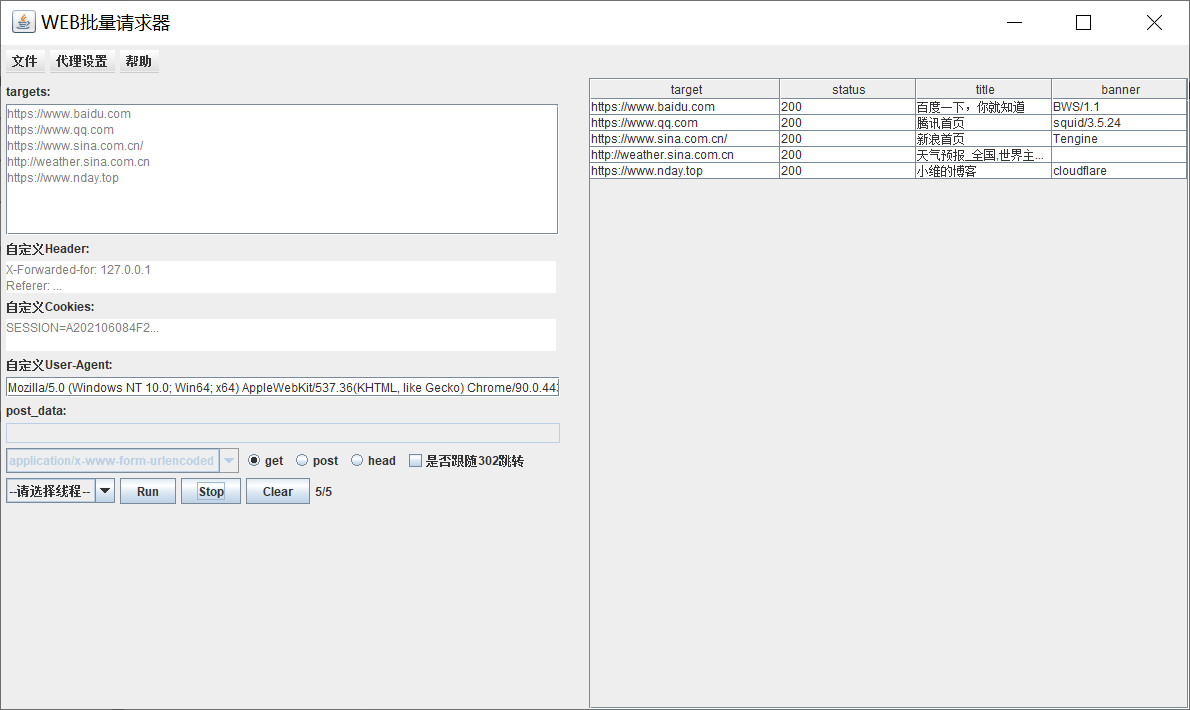Sort by the title column header
Viewport: 1190px width, 710px height.
click(x=984, y=89)
